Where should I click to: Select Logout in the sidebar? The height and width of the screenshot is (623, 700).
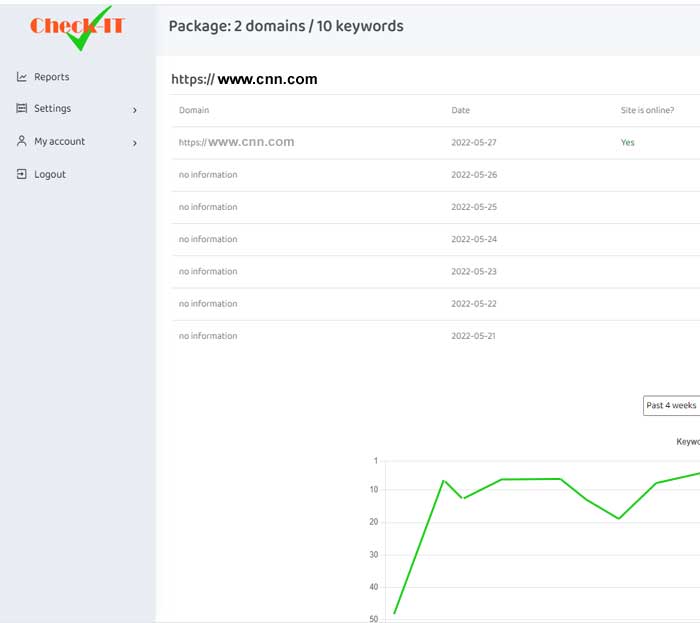point(50,174)
